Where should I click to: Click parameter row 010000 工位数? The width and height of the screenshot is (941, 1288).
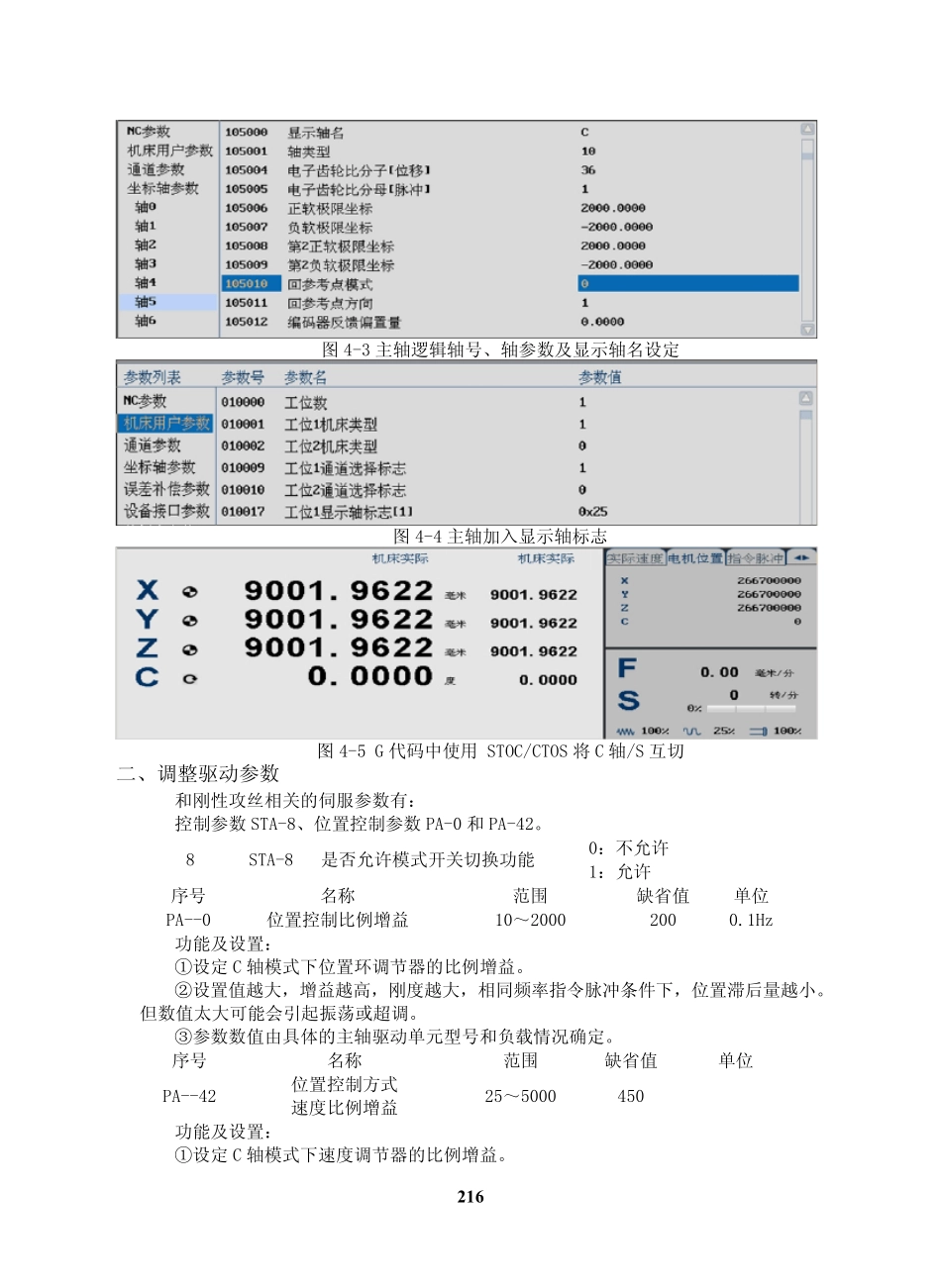tap(507, 402)
